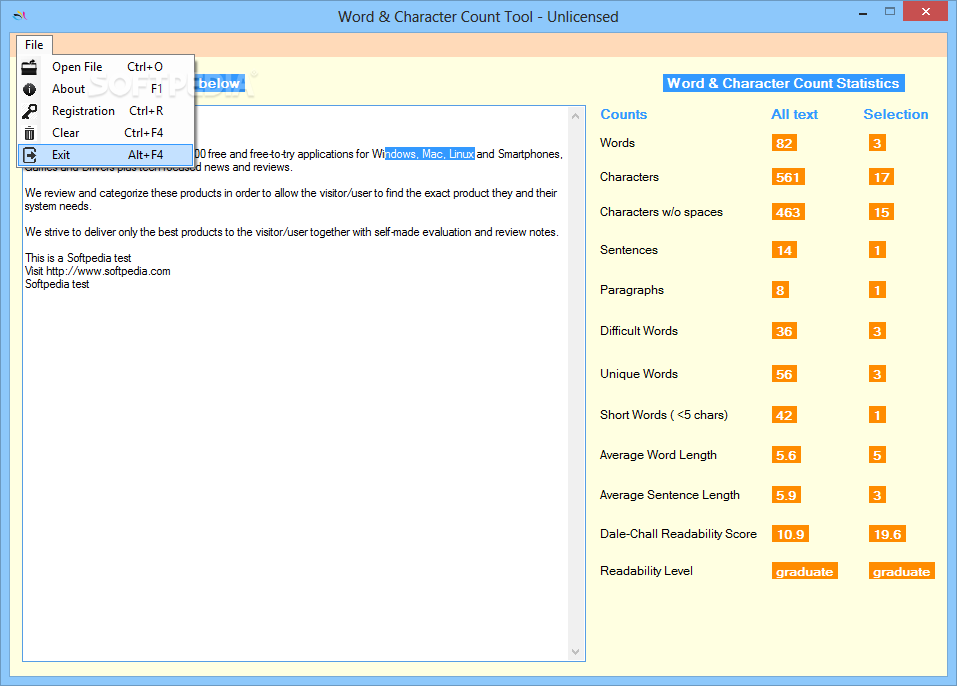This screenshot has height=686, width=957.
Task: Click the selection Readability Level graduate
Action: coord(901,571)
